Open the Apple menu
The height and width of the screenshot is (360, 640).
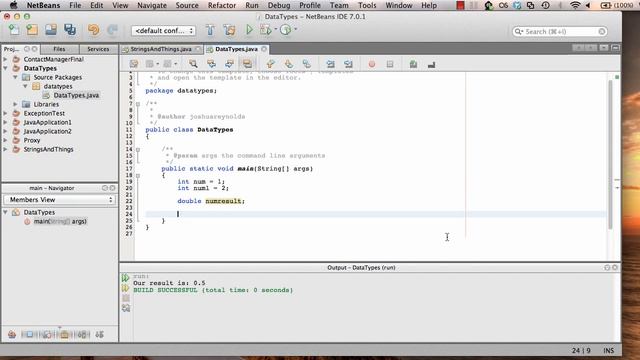[x=13, y=5]
